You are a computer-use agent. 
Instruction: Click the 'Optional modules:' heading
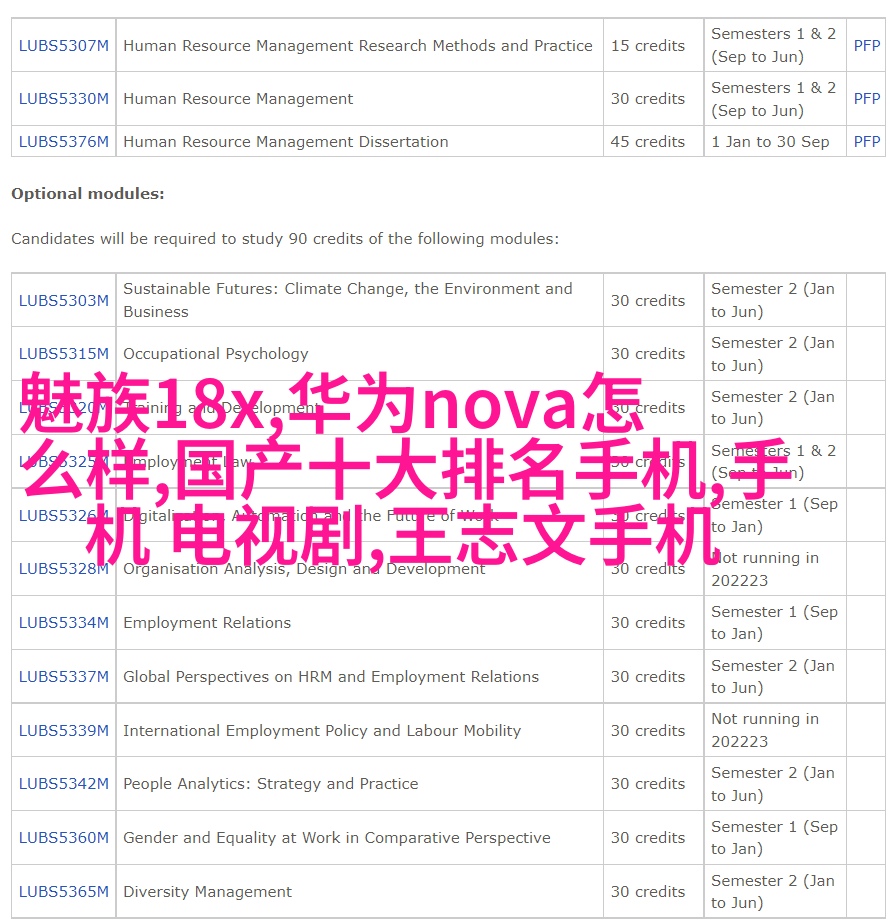(88, 193)
